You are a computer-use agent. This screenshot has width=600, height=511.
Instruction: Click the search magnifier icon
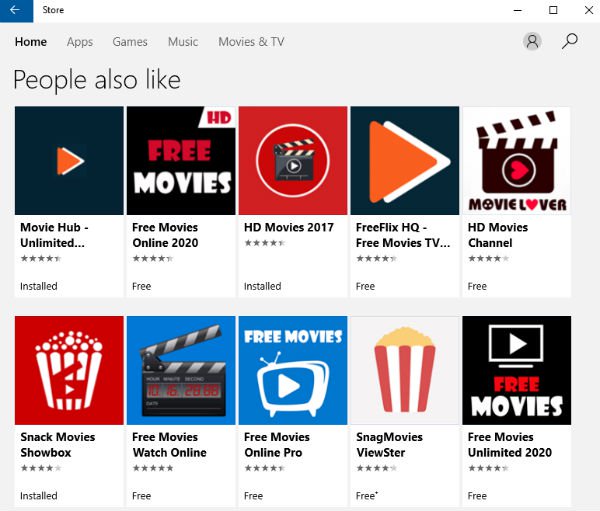[x=570, y=41]
